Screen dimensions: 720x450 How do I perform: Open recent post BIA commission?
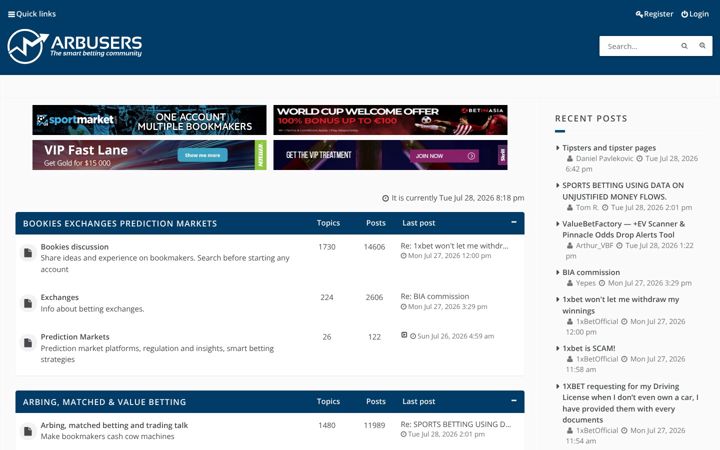pyautogui.click(x=591, y=272)
